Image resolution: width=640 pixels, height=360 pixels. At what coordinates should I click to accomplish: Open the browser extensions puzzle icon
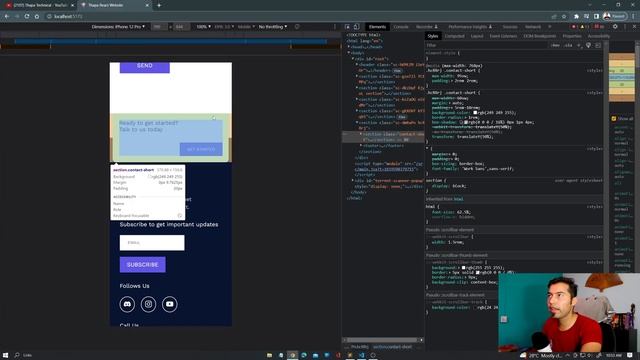(x=576, y=16)
